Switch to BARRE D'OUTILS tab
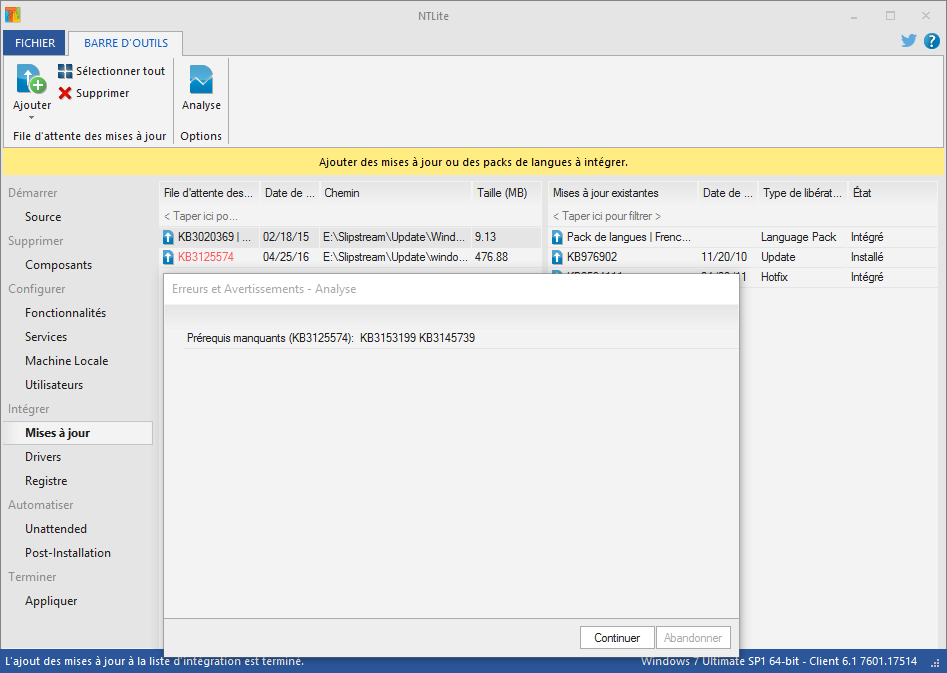The width and height of the screenshot is (947, 673). tap(126, 43)
